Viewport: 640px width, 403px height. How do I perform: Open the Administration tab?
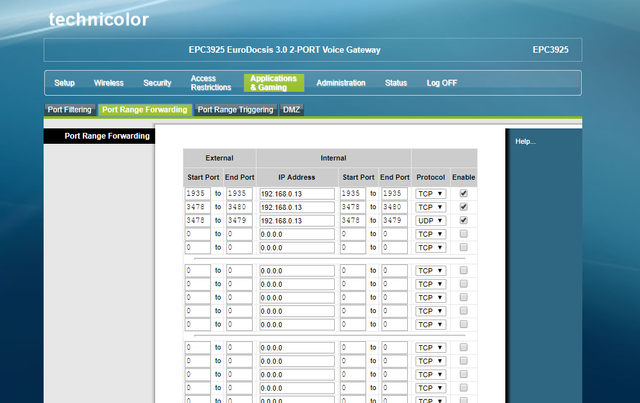pos(341,83)
